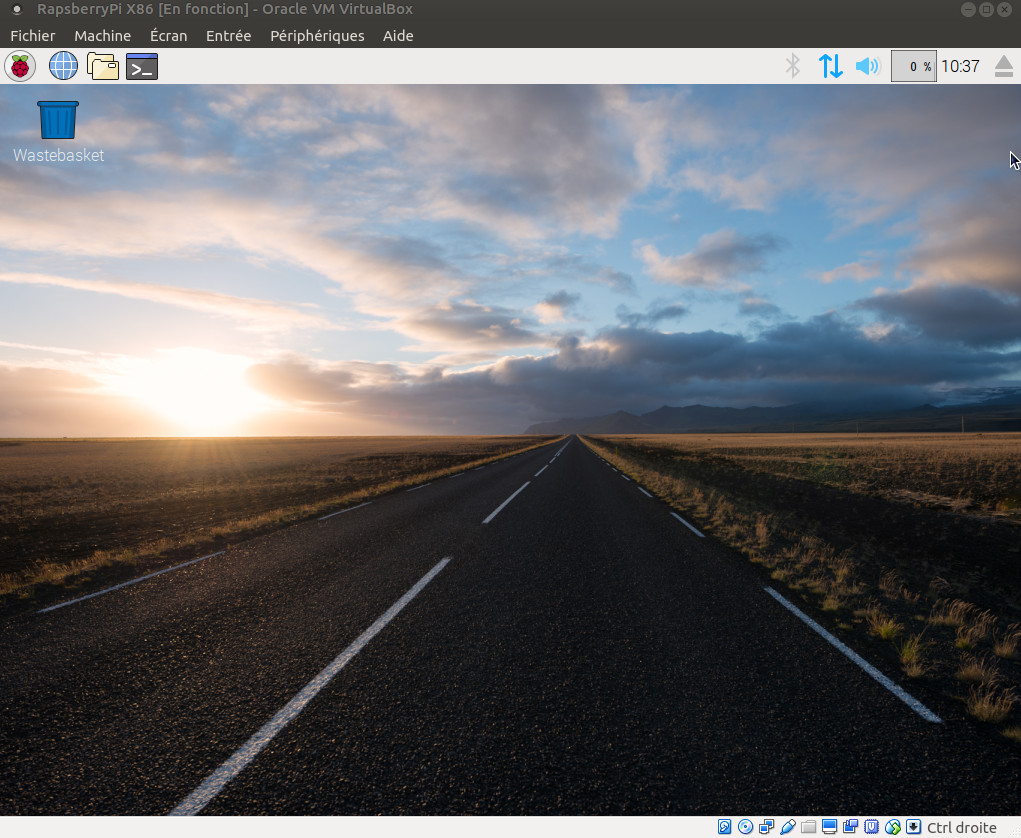Screen dimensions: 1021x838
Task: Open the Aide menu
Action: [398, 36]
